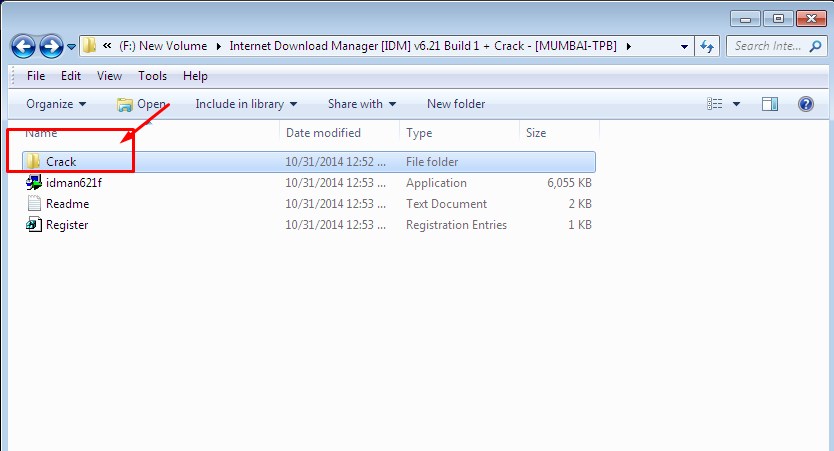Create a New folder
834x451 pixels.
pos(456,104)
